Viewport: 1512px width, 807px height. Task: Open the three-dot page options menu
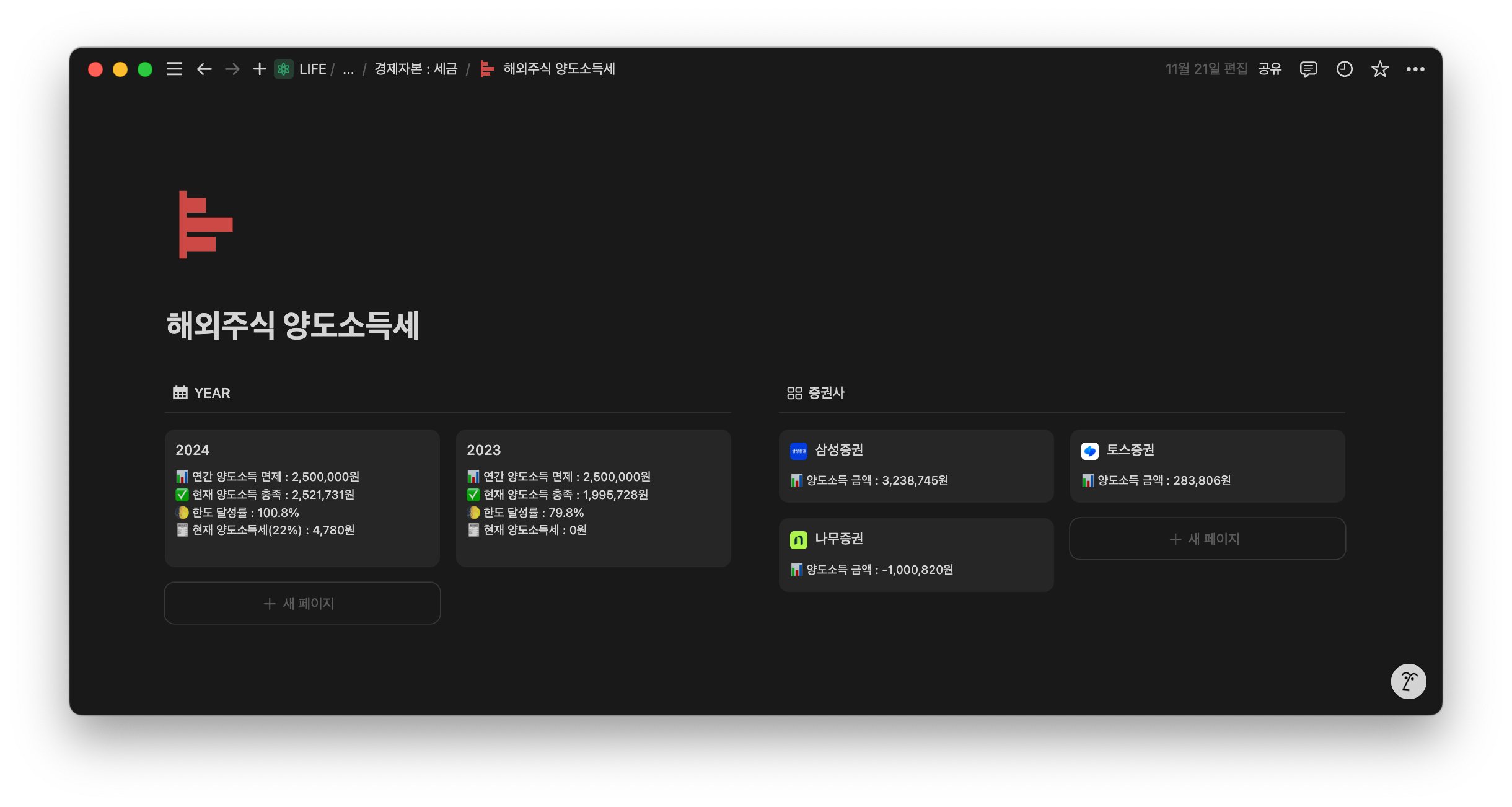1415,69
